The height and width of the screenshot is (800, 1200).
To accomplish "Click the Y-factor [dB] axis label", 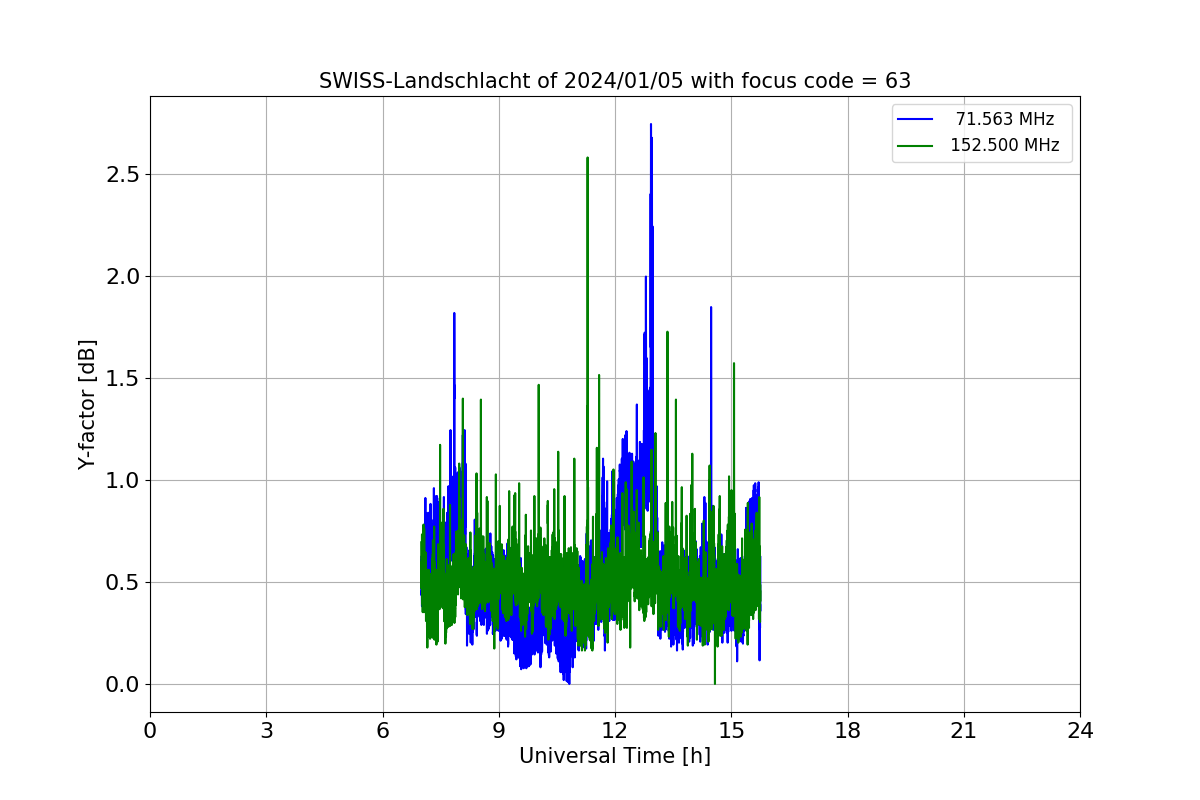I will tap(88, 405).
